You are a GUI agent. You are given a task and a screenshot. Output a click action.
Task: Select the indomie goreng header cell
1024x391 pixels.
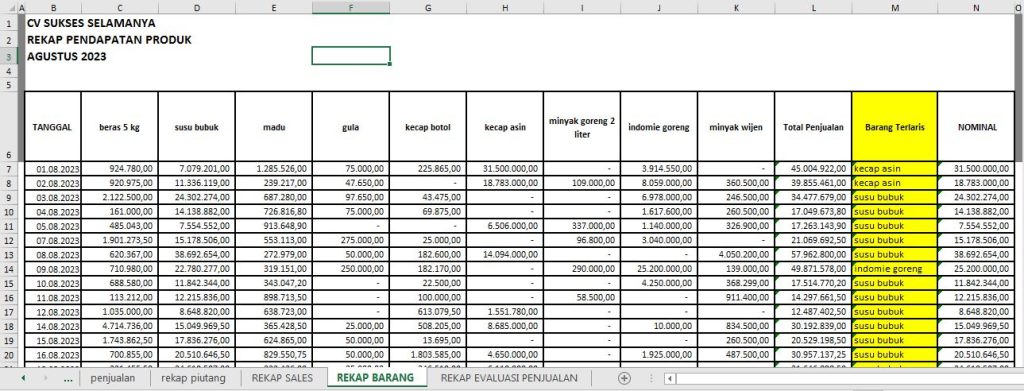[x=659, y=127]
